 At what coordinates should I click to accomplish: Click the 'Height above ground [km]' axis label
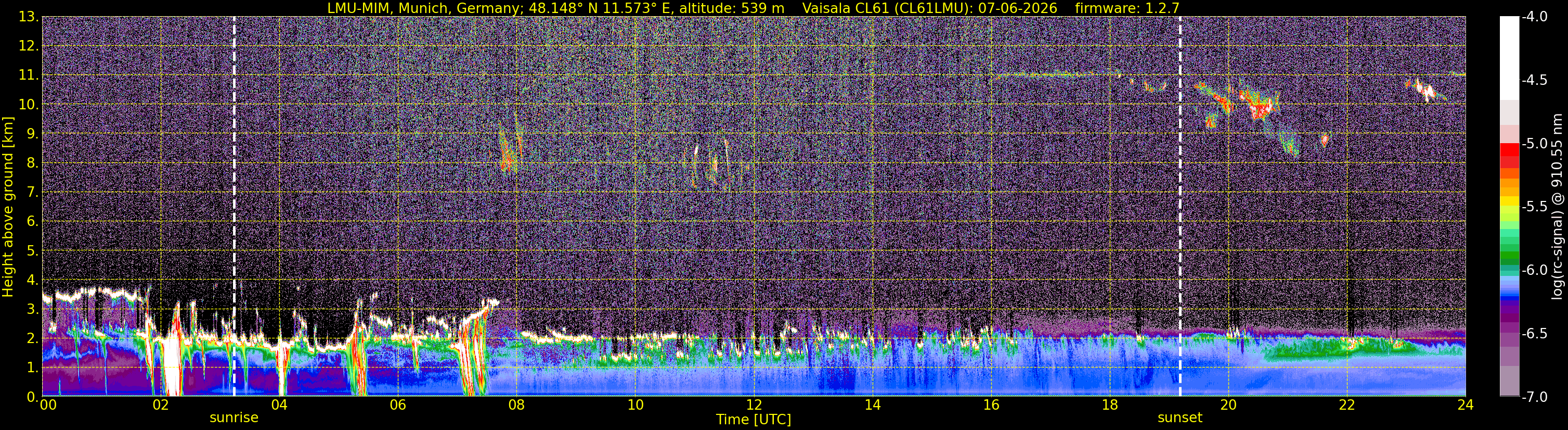point(8,207)
